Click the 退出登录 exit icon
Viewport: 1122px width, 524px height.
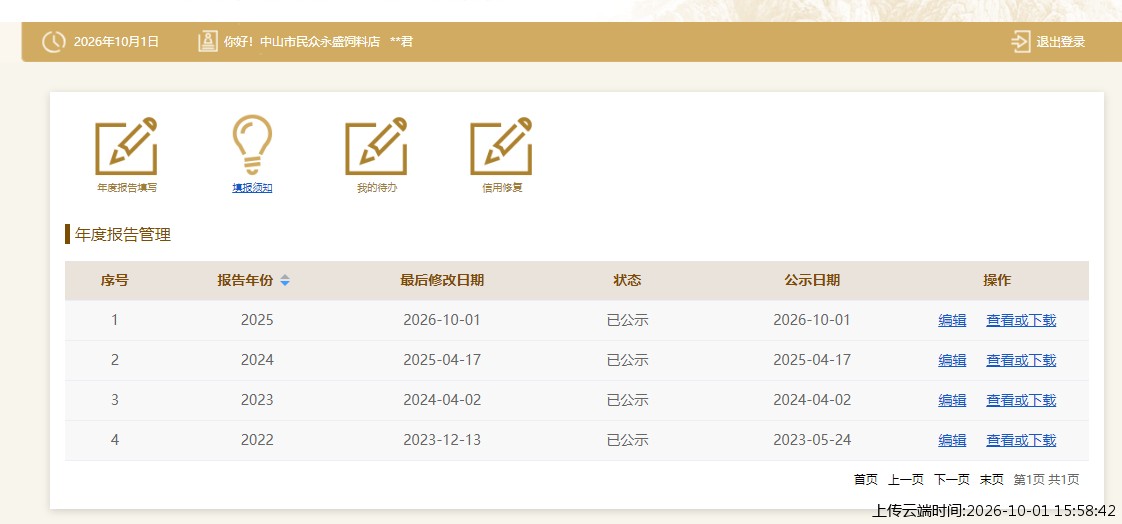coord(1020,42)
